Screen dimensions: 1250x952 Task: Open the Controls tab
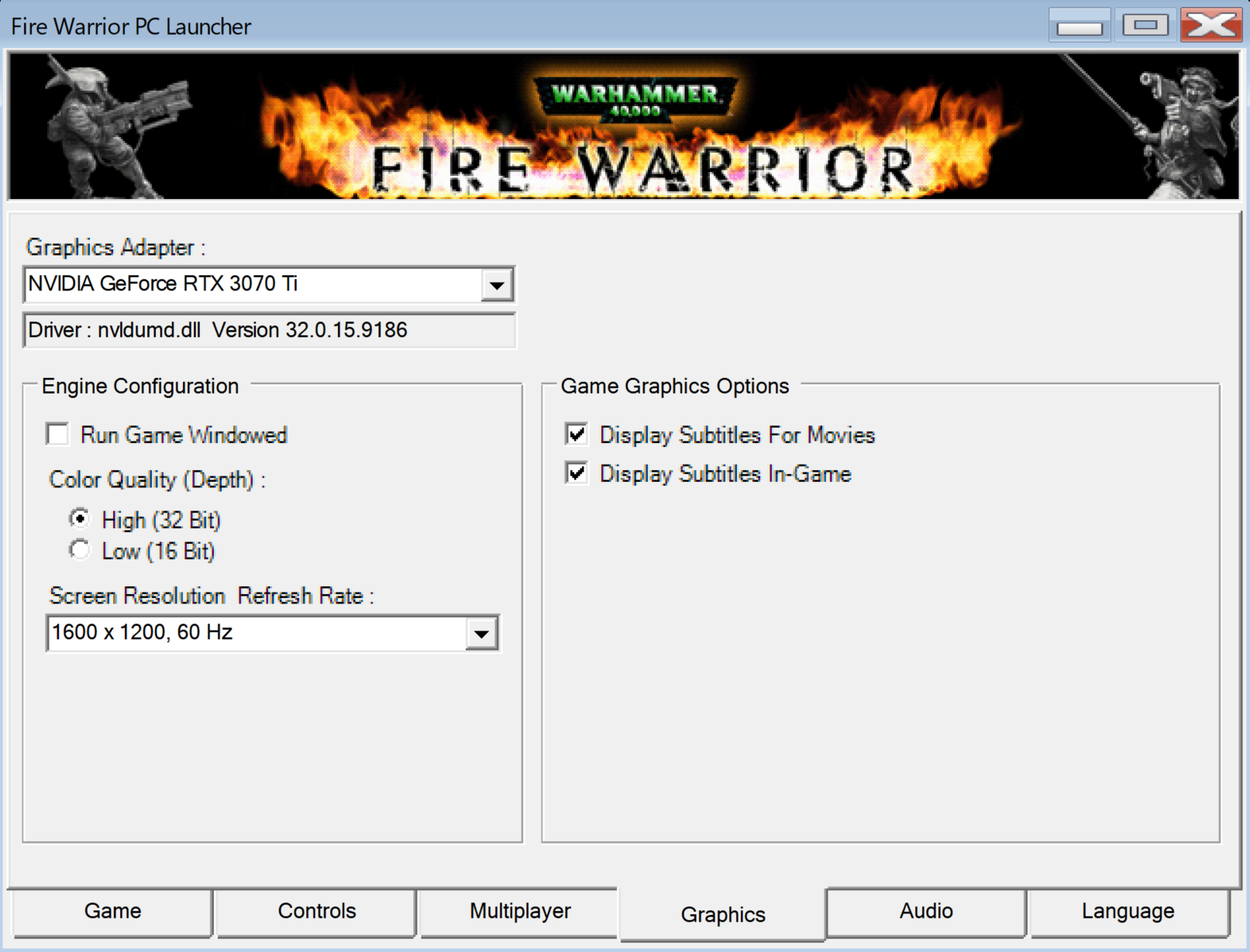316,912
